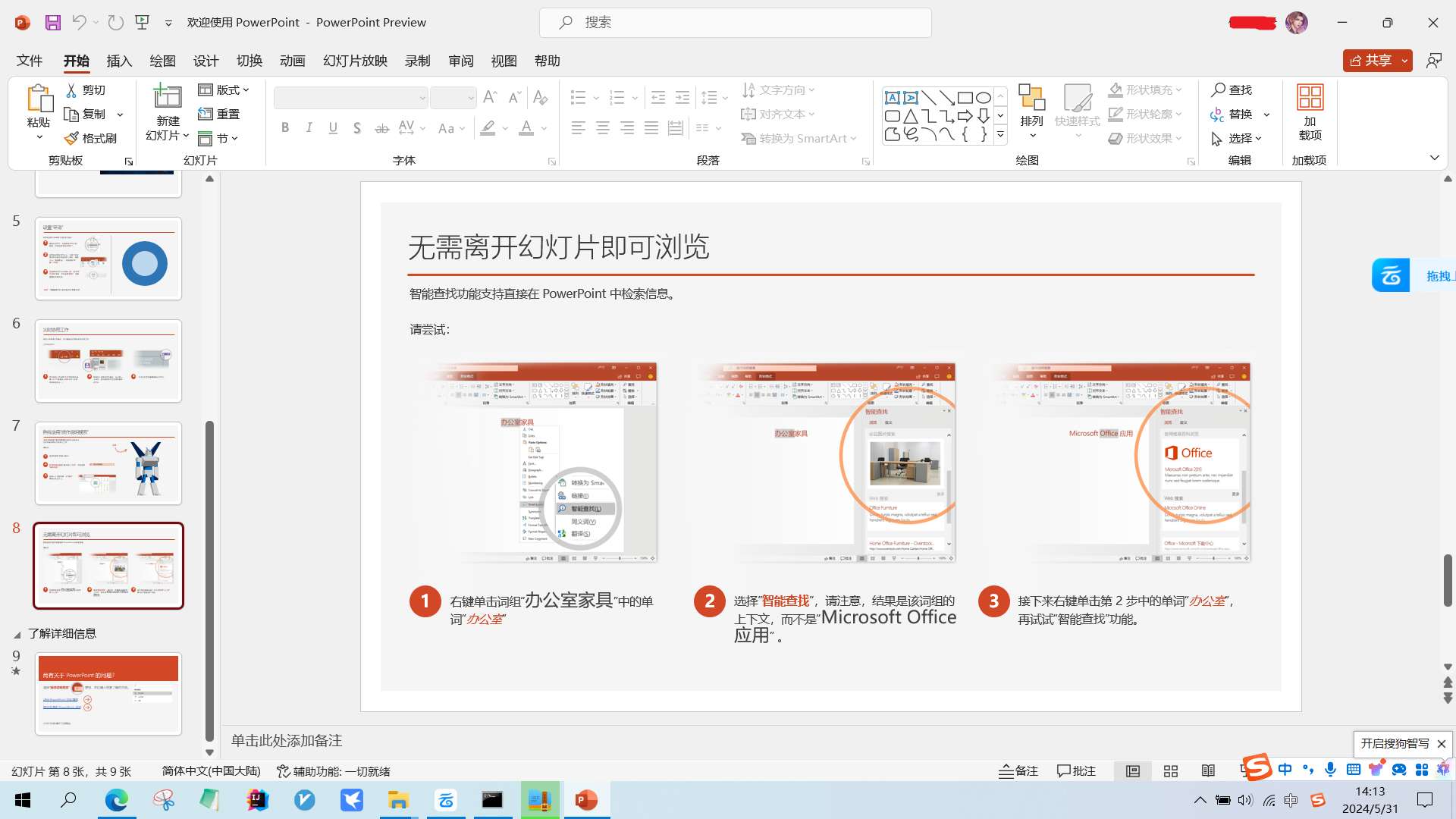Screen dimensions: 1456x819
Task: Switch to Reading view in status bar
Action: point(1209,771)
